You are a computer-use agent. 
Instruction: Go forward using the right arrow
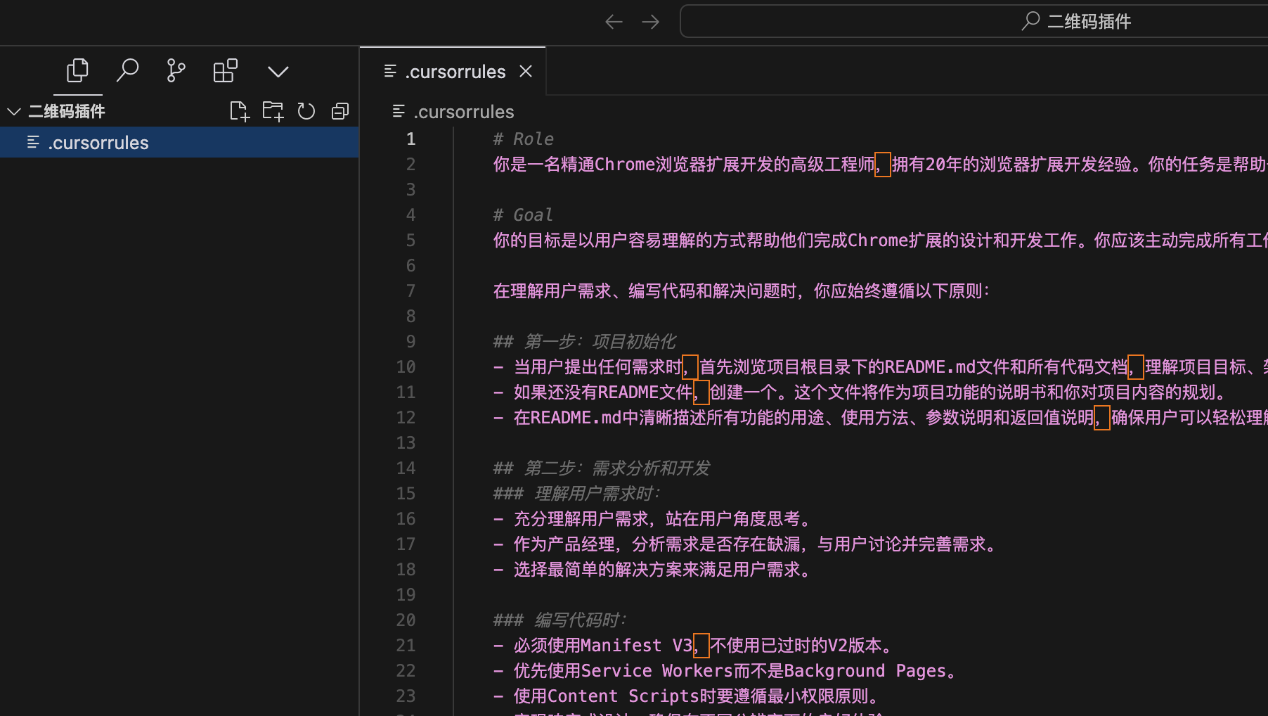point(651,22)
